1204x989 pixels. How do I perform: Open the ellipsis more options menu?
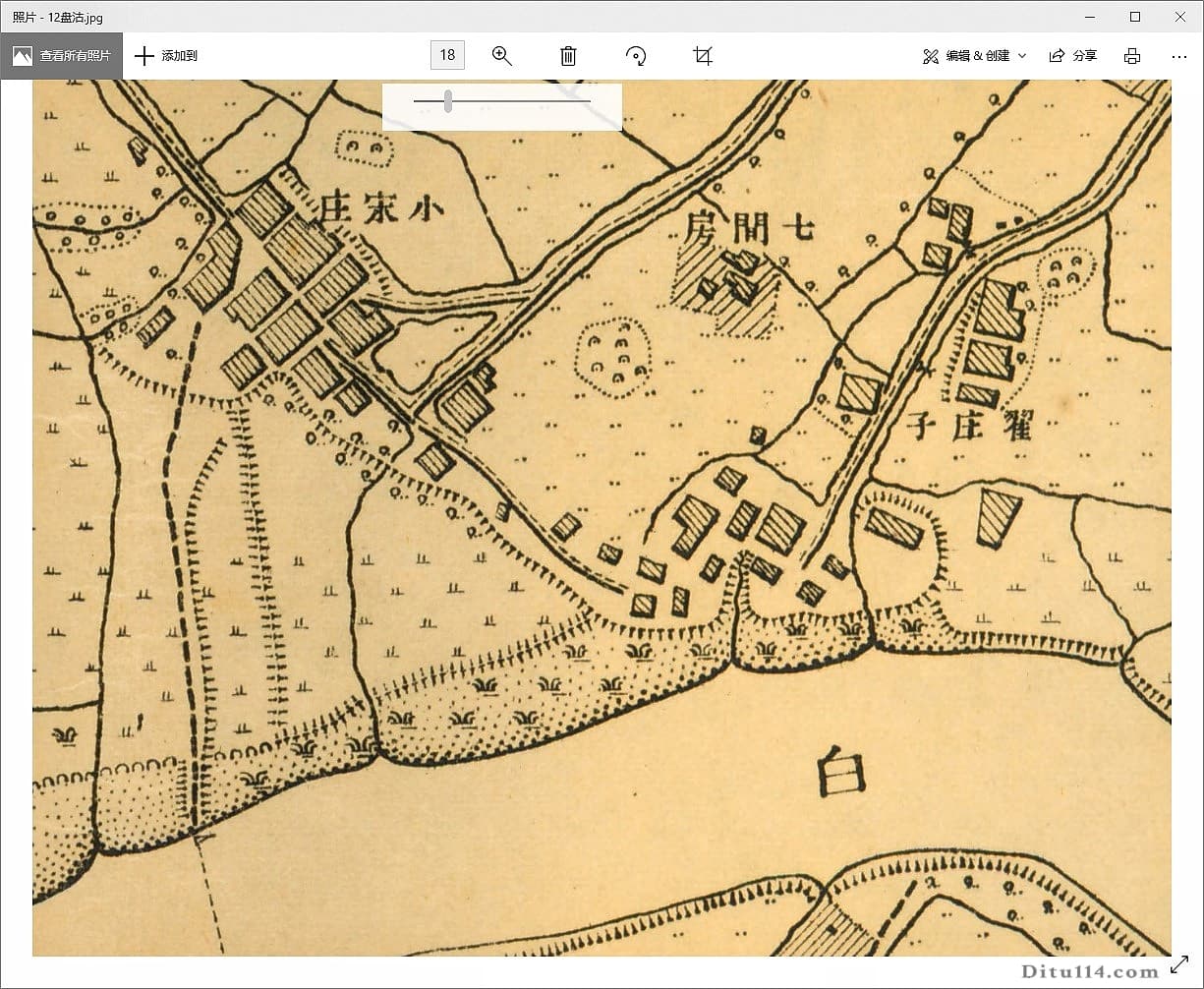(x=1178, y=56)
